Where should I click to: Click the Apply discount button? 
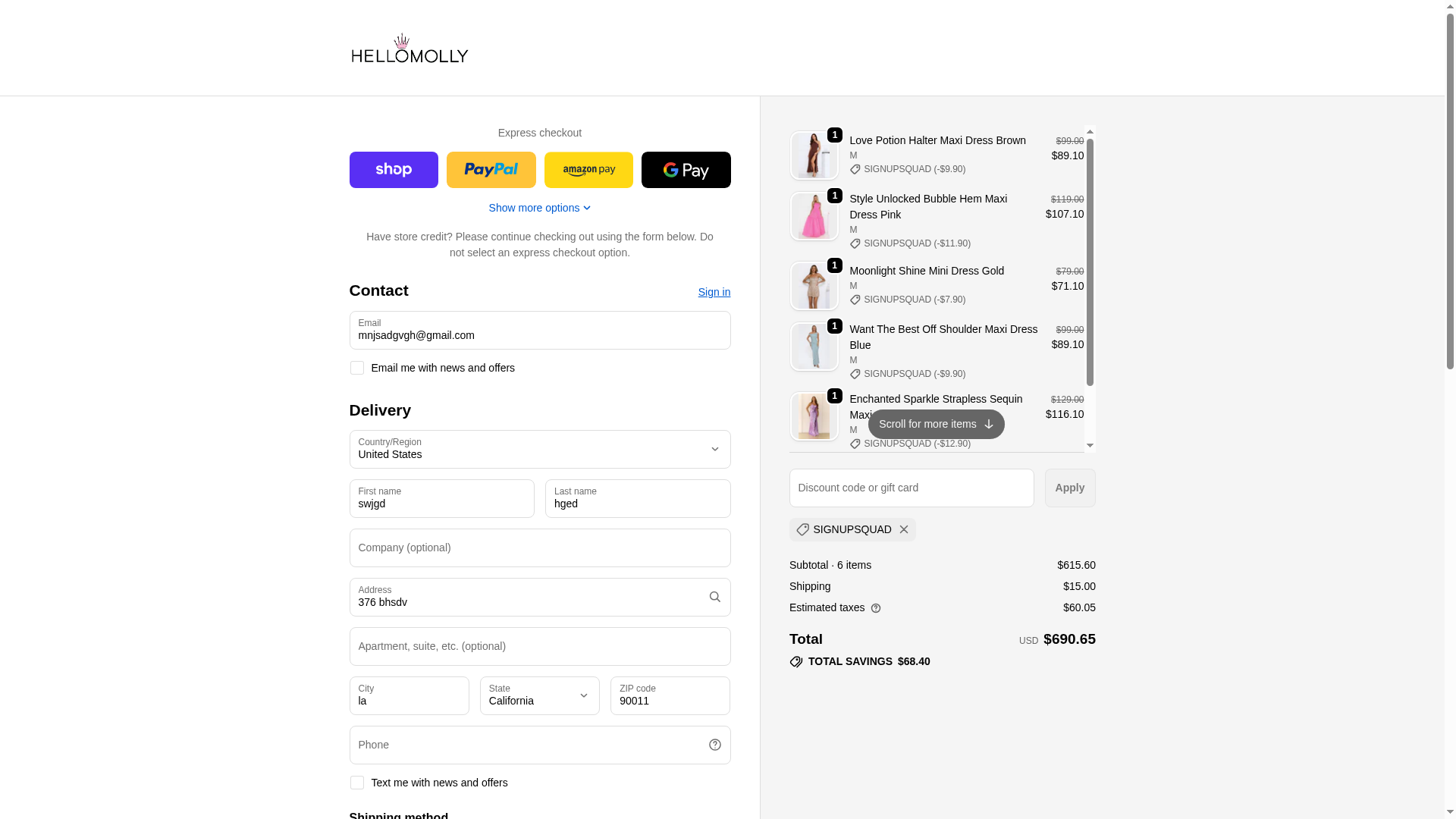coord(1069,488)
